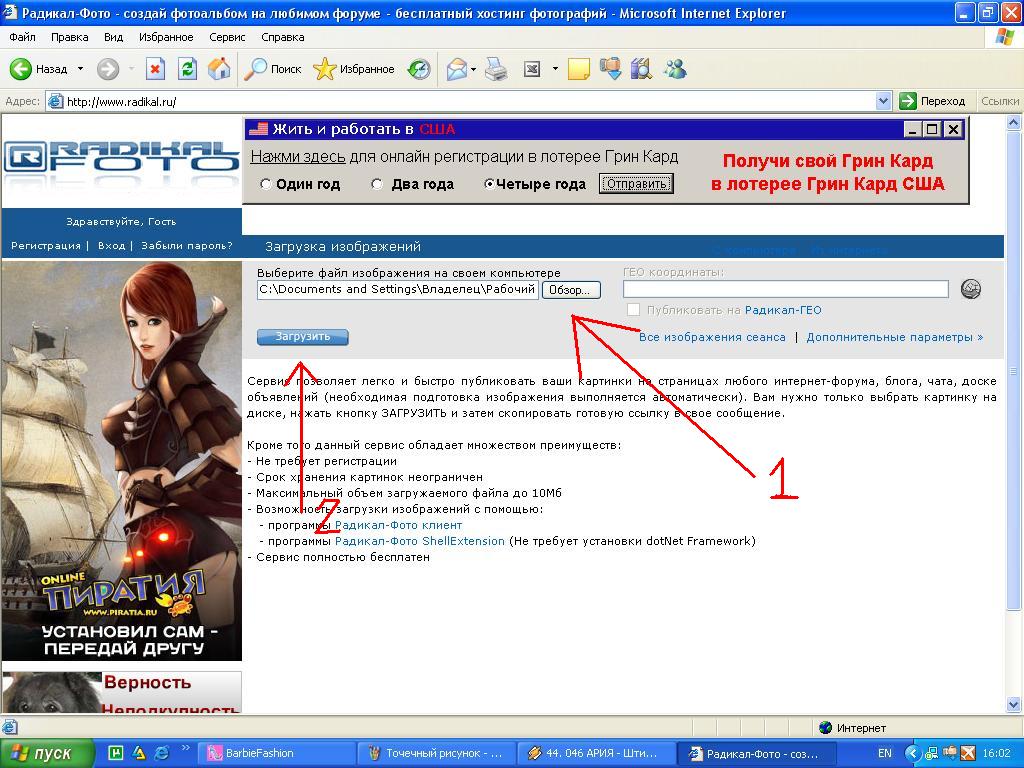Open the Радикал-Фото ShellExtension link
Viewport: 1024px width, 768px height.
point(420,541)
